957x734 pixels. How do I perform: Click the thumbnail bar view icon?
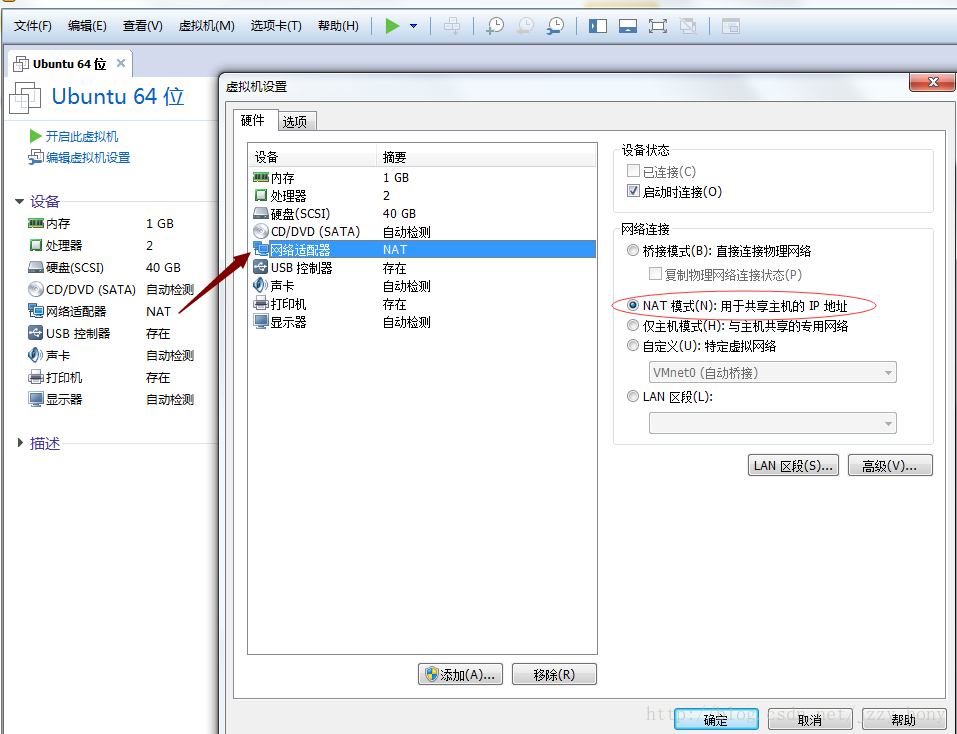627,26
